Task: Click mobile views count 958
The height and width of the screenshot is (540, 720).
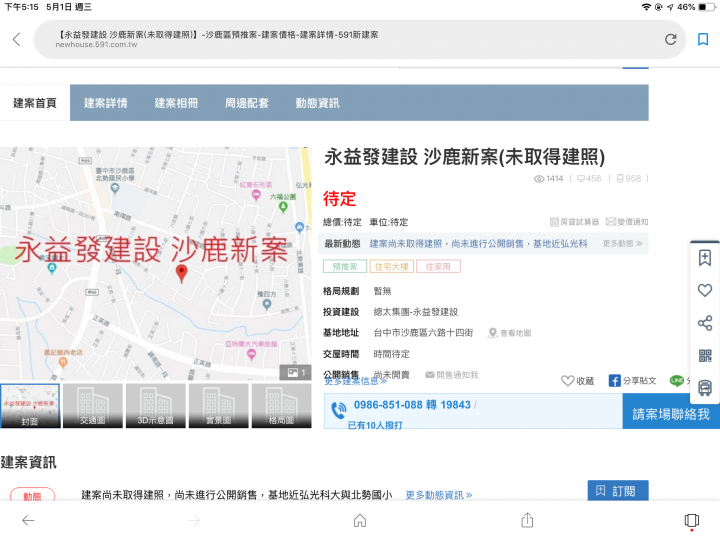Action: (629, 179)
